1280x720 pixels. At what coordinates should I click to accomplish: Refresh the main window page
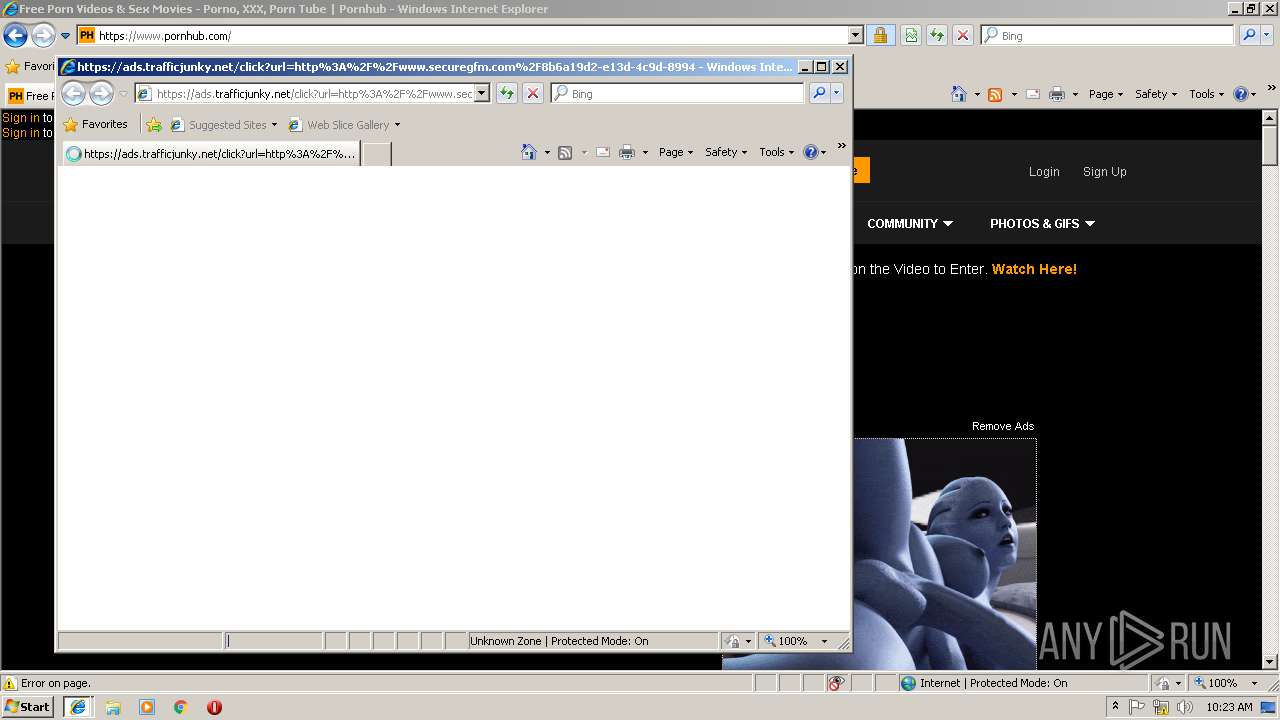[x=937, y=35]
